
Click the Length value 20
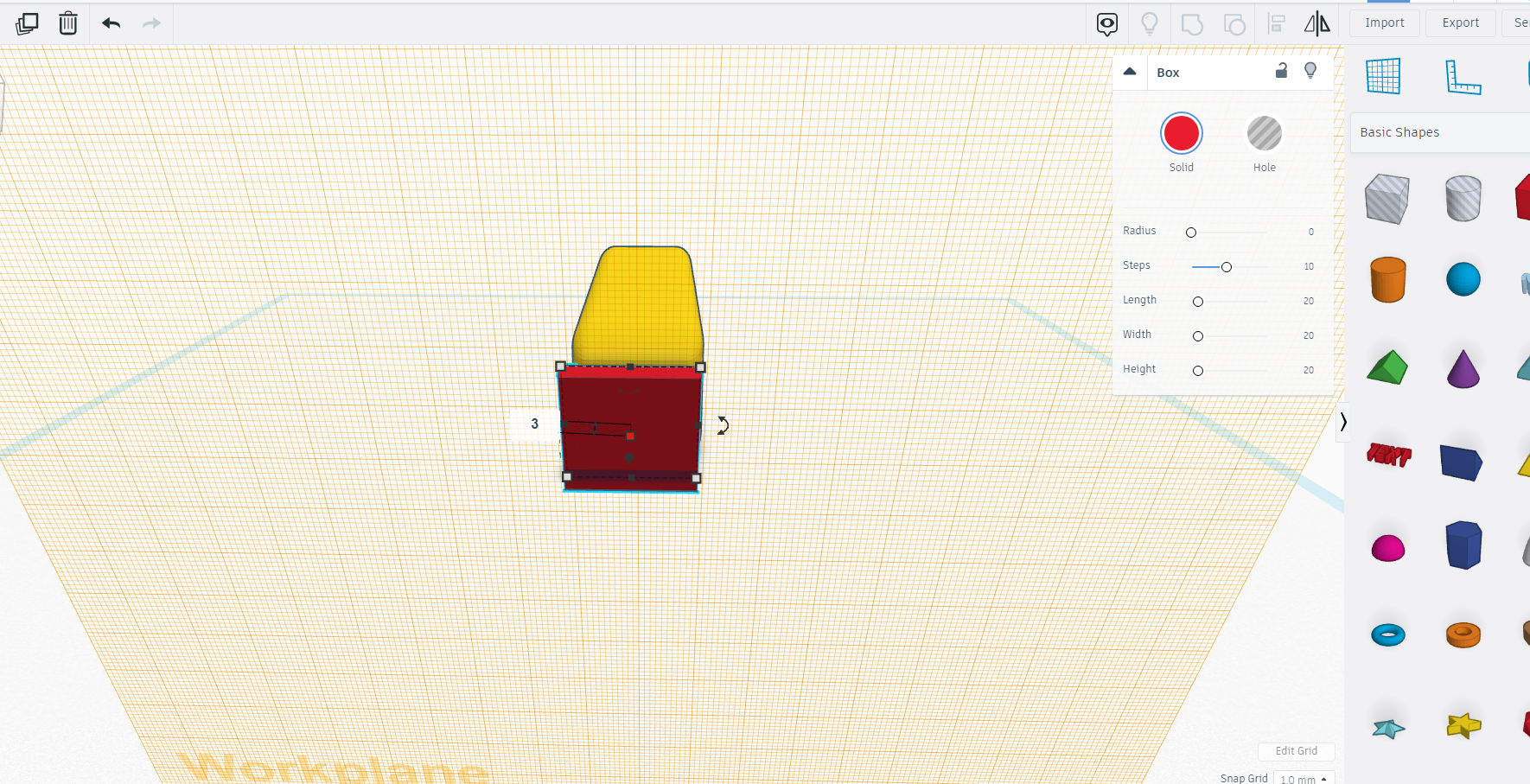(x=1309, y=301)
